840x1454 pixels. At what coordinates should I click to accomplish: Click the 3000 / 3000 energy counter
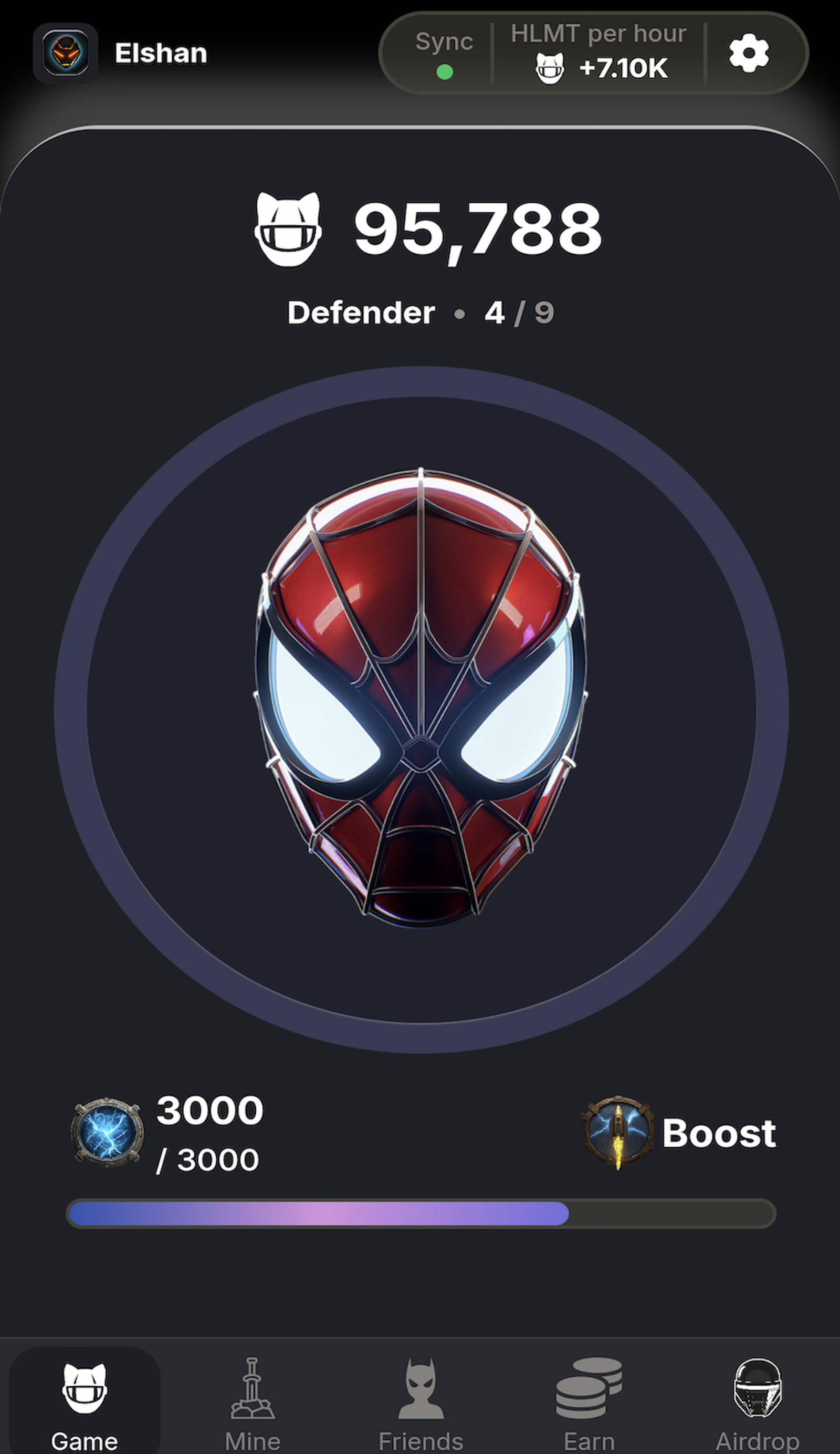(x=209, y=1133)
